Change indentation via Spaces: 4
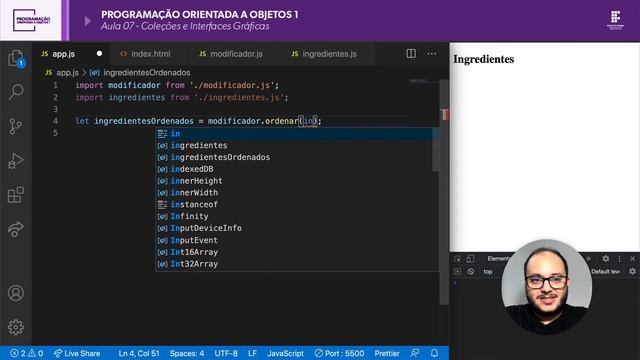This screenshot has width=640, height=360. (187, 353)
